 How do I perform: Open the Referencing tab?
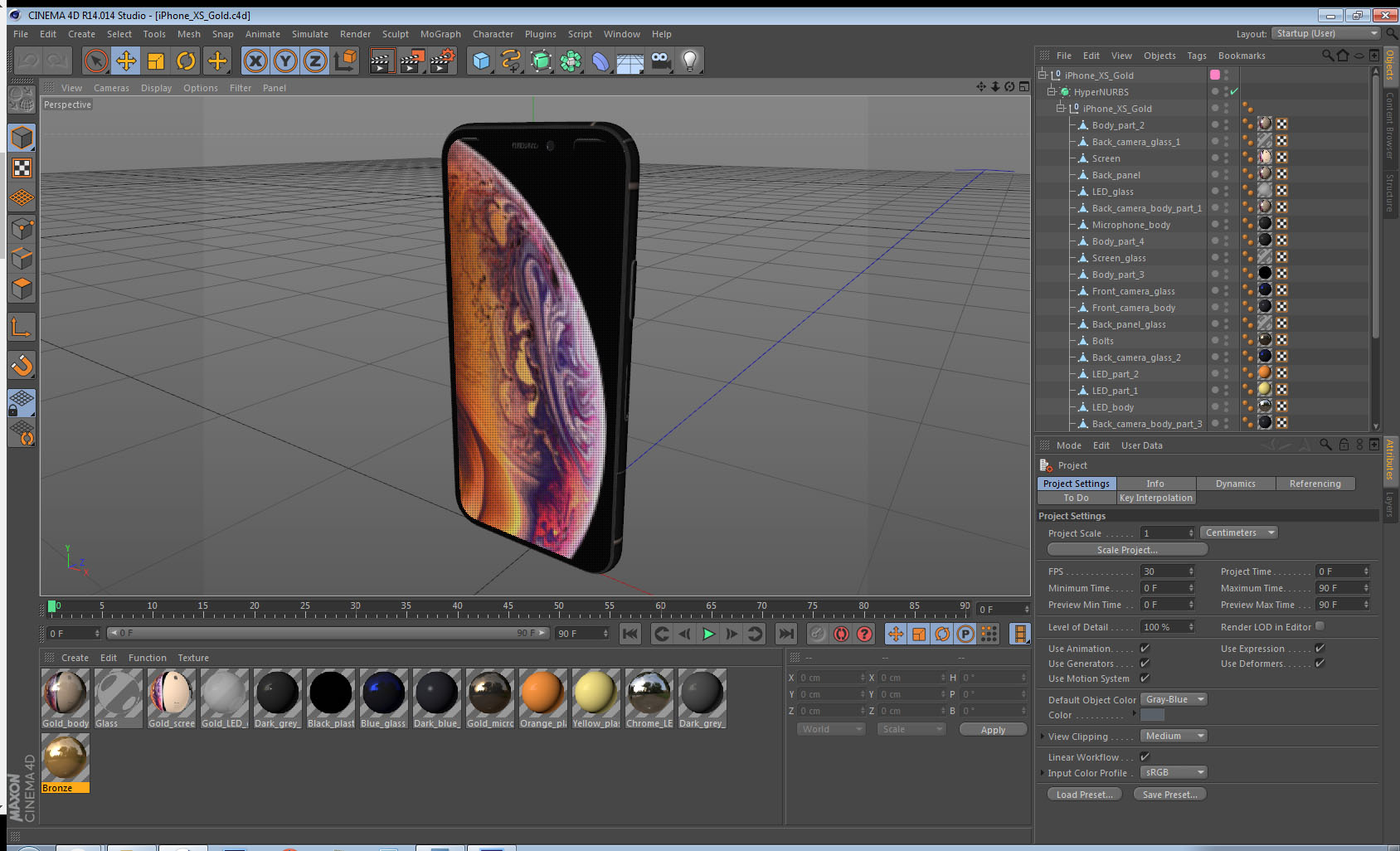[x=1315, y=484]
